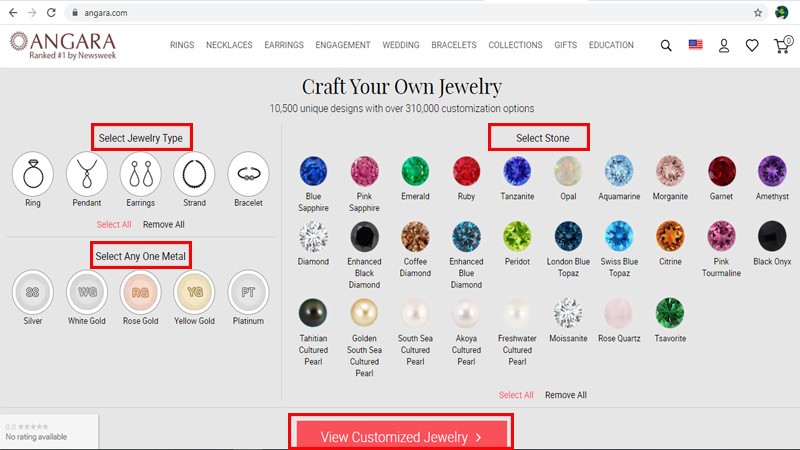Open the COLLECTIONS navigation menu
This screenshot has height=450, width=800.
point(515,45)
